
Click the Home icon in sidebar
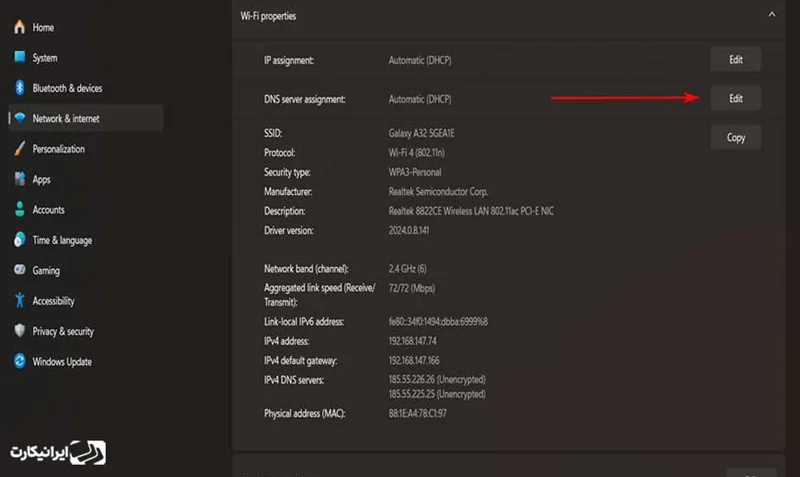pos(19,27)
